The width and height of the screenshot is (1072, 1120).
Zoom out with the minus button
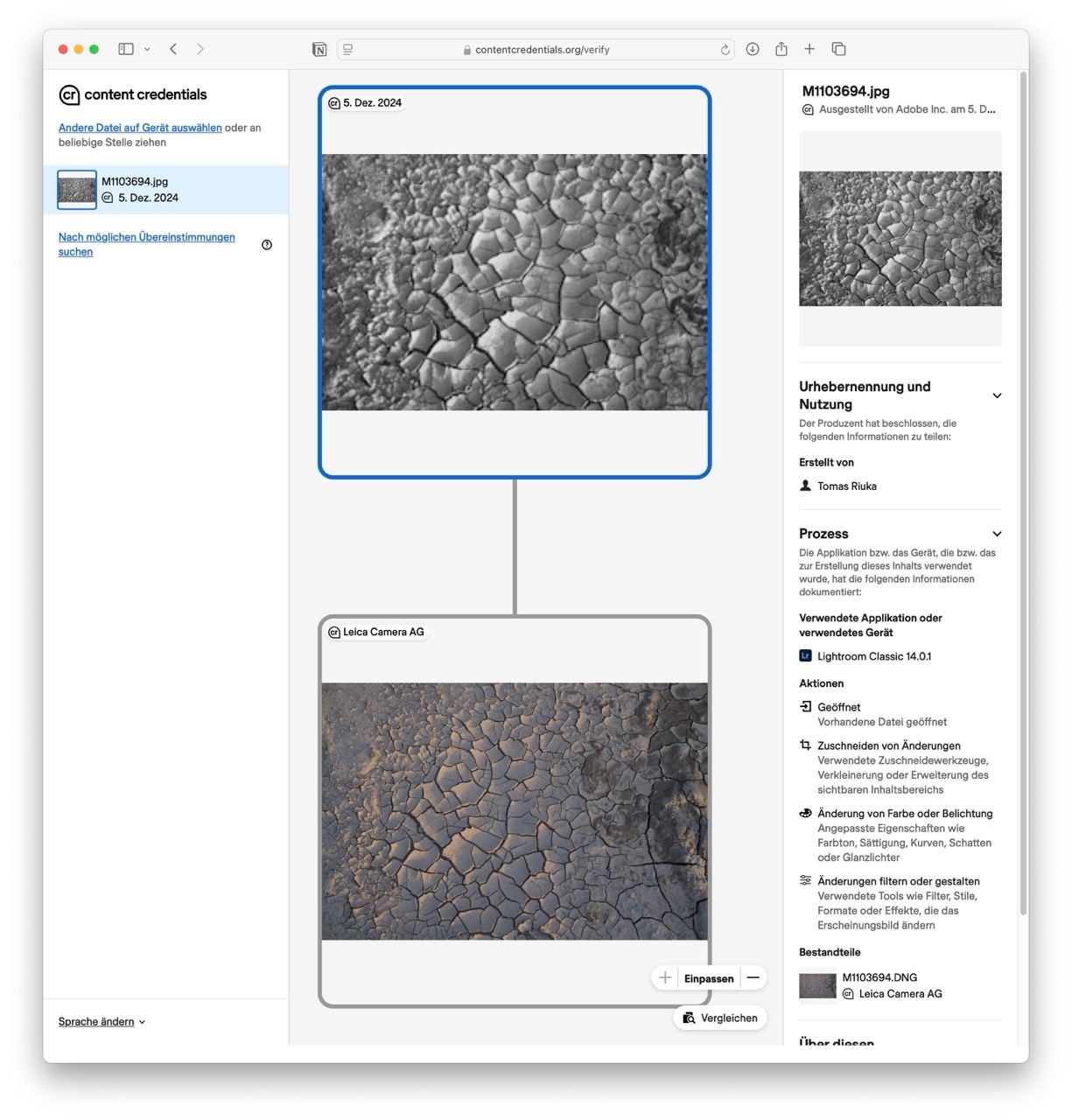click(753, 977)
